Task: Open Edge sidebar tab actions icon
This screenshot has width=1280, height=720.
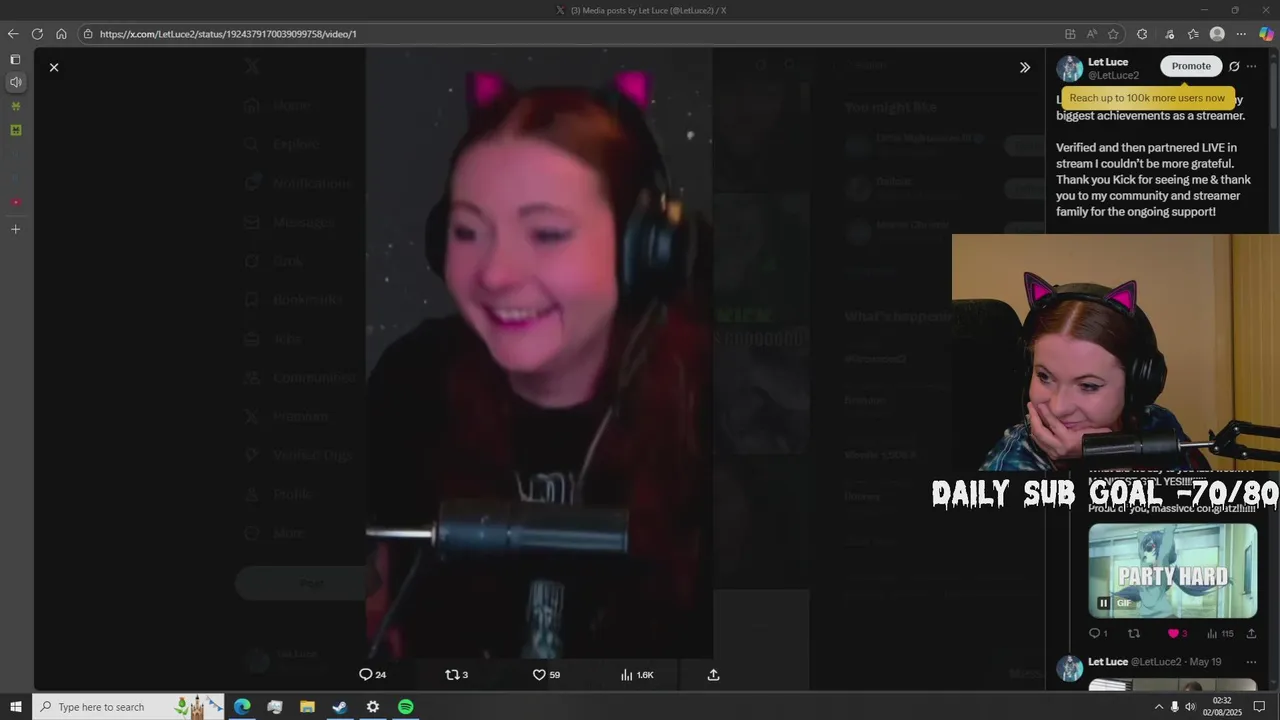Action: (x=15, y=60)
